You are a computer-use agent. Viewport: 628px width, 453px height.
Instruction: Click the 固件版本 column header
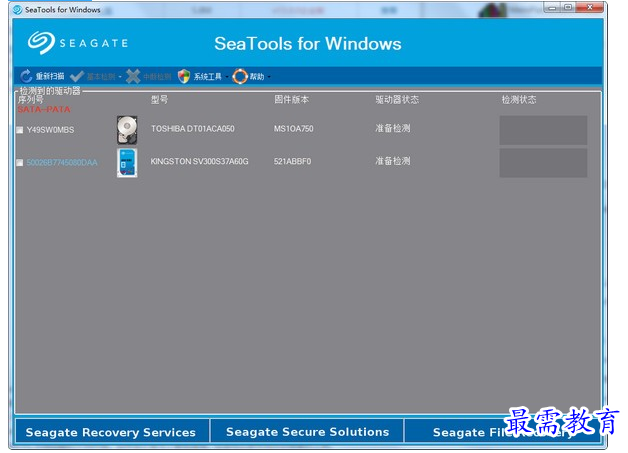pyautogui.click(x=292, y=99)
